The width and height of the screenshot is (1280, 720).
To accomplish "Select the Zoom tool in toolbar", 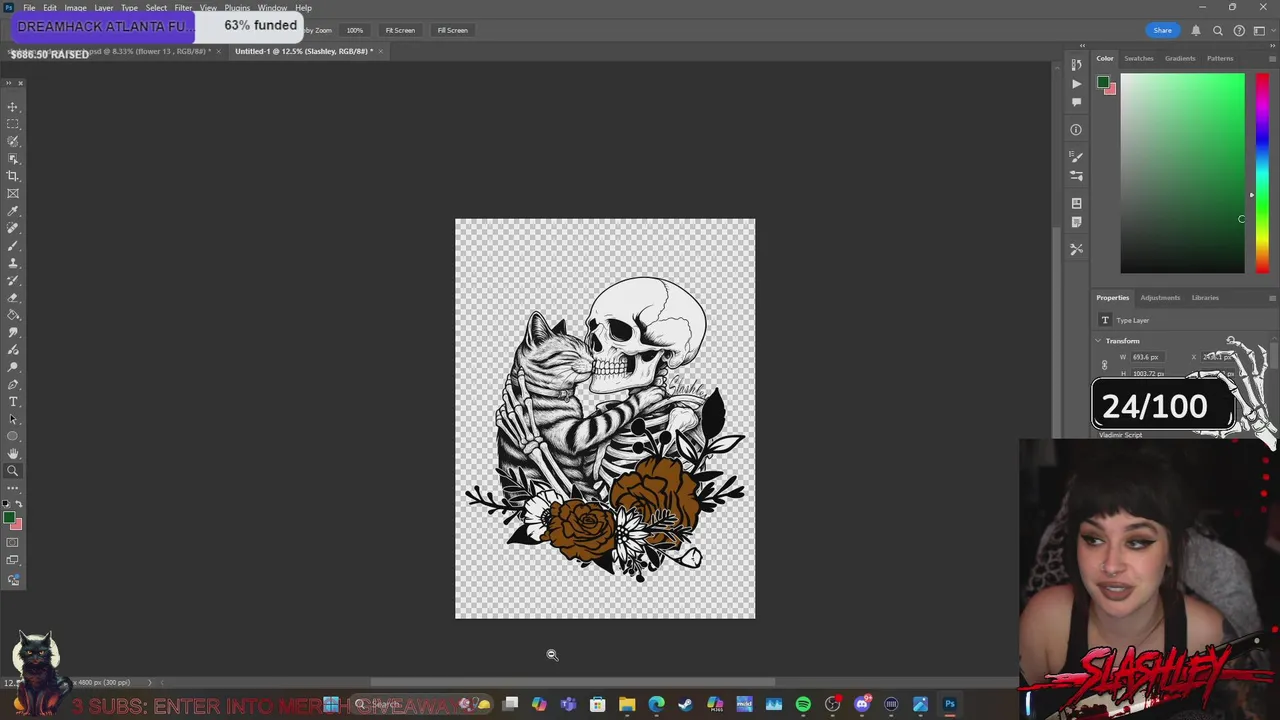I will tap(13, 471).
